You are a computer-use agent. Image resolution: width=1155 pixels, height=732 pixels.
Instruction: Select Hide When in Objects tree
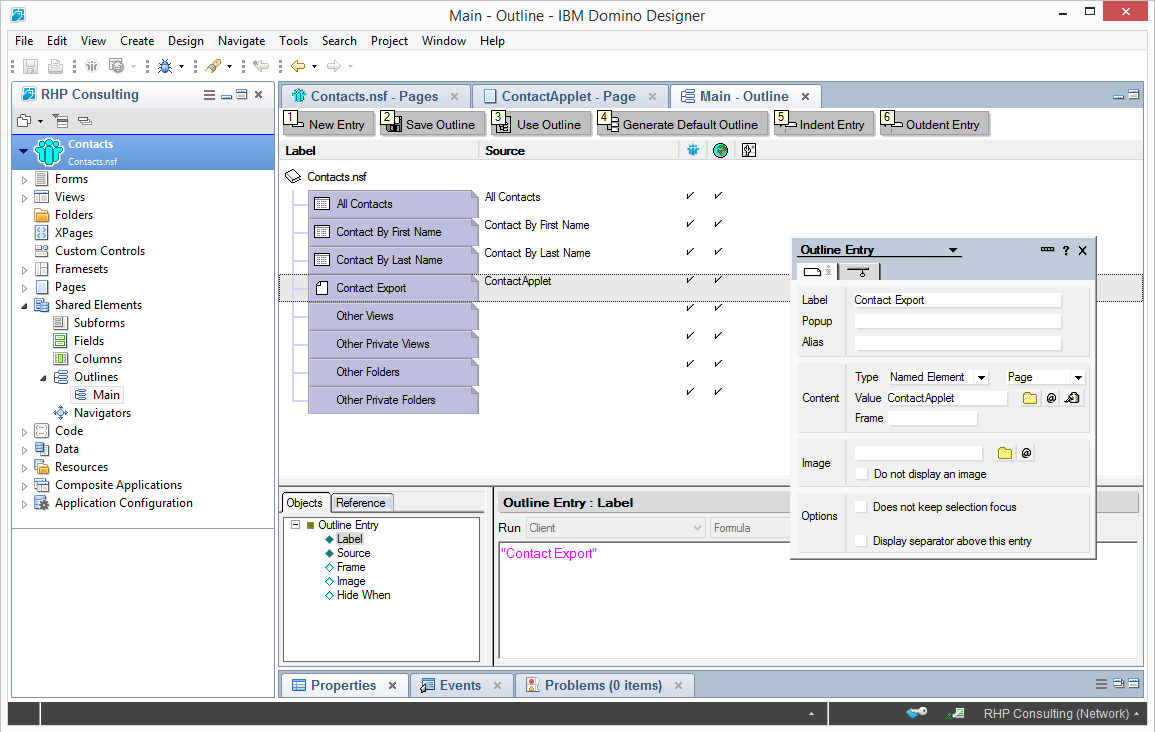coord(363,595)
